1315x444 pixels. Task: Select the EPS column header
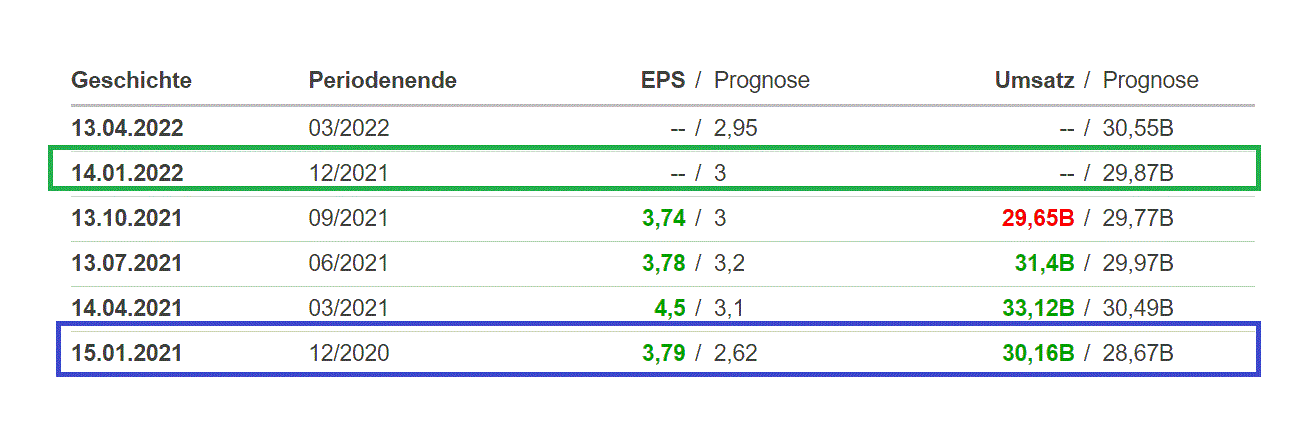(x=663, y=81)
